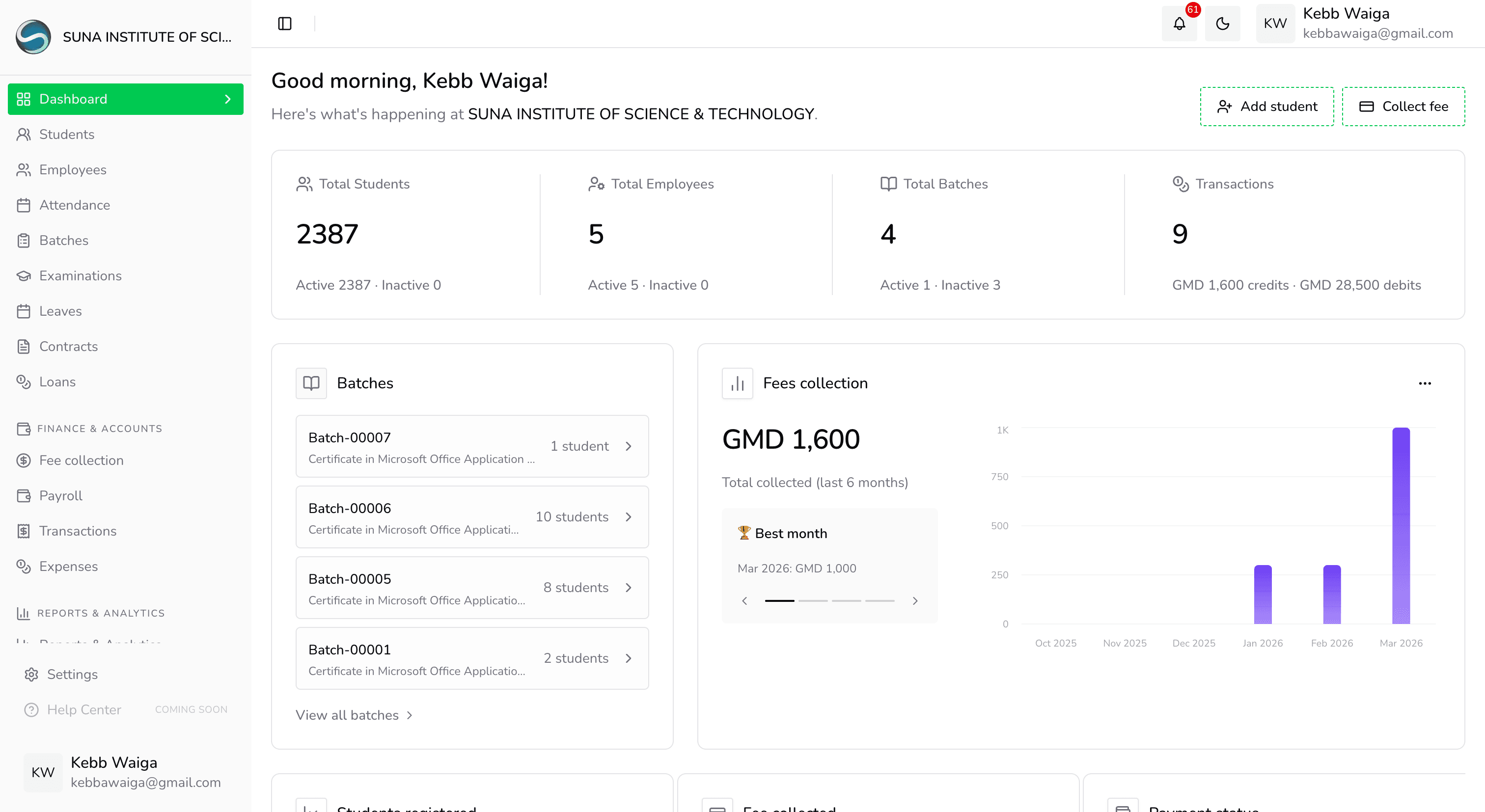The image size is (1485, 812).
Task: Click the Batches book icon in card header
Action: coord(311,382)
